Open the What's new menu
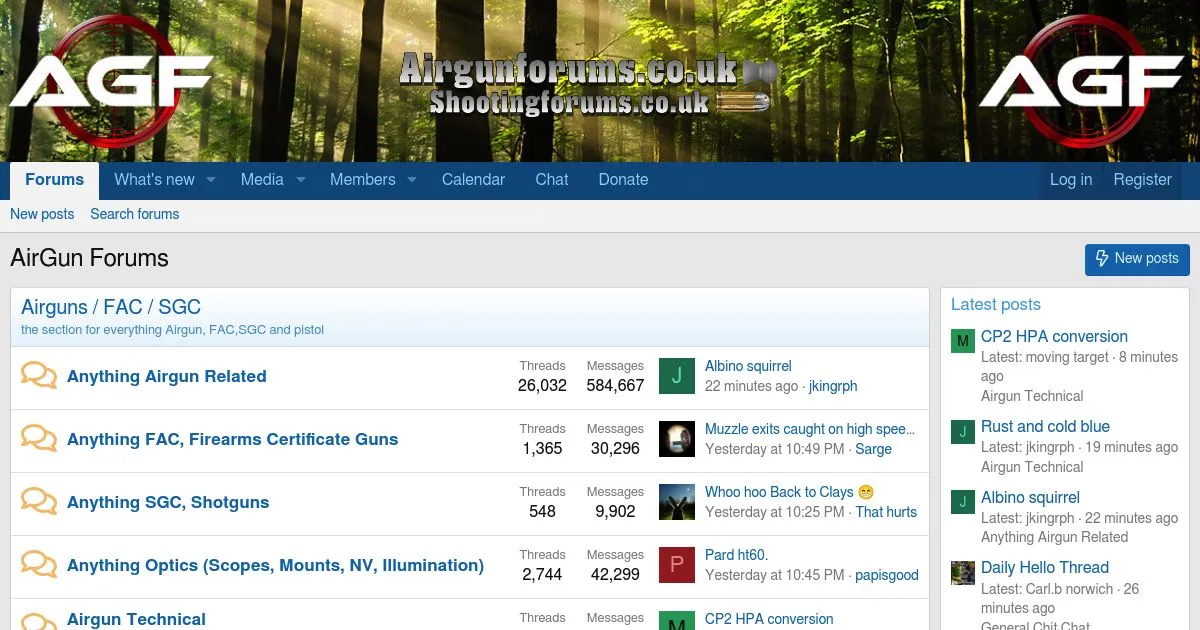 tap(154, 180)
